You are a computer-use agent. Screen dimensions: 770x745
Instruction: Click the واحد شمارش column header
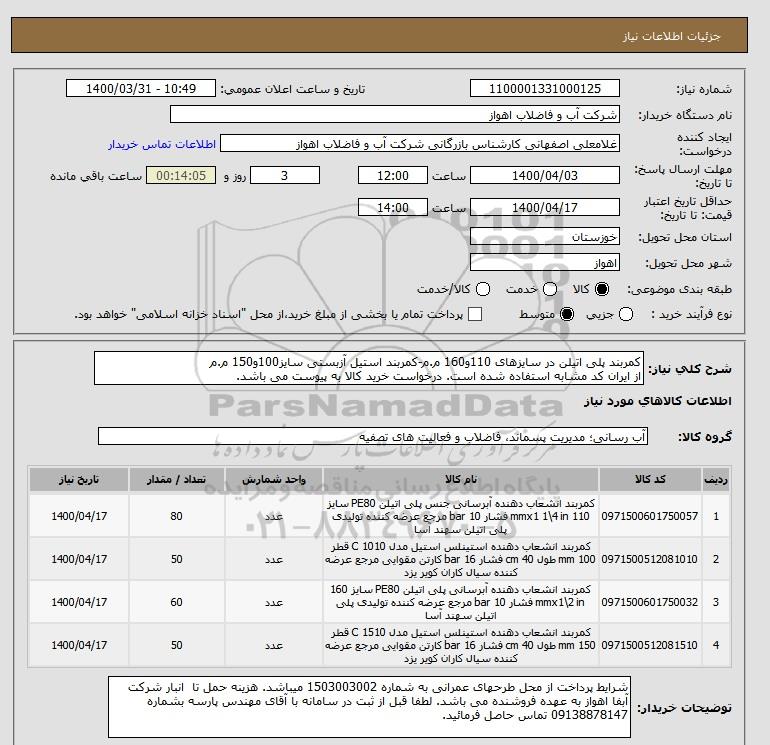tap(274, 479)
